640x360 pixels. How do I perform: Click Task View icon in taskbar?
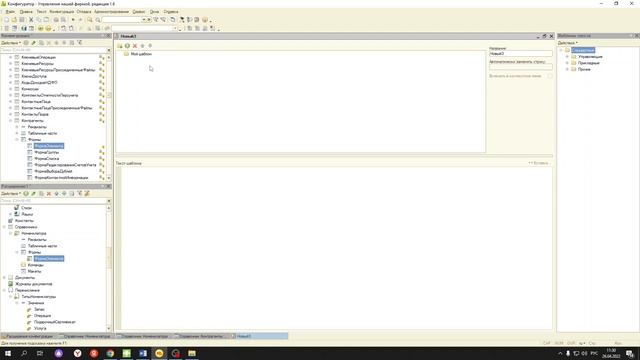click(x=40, y=353)
